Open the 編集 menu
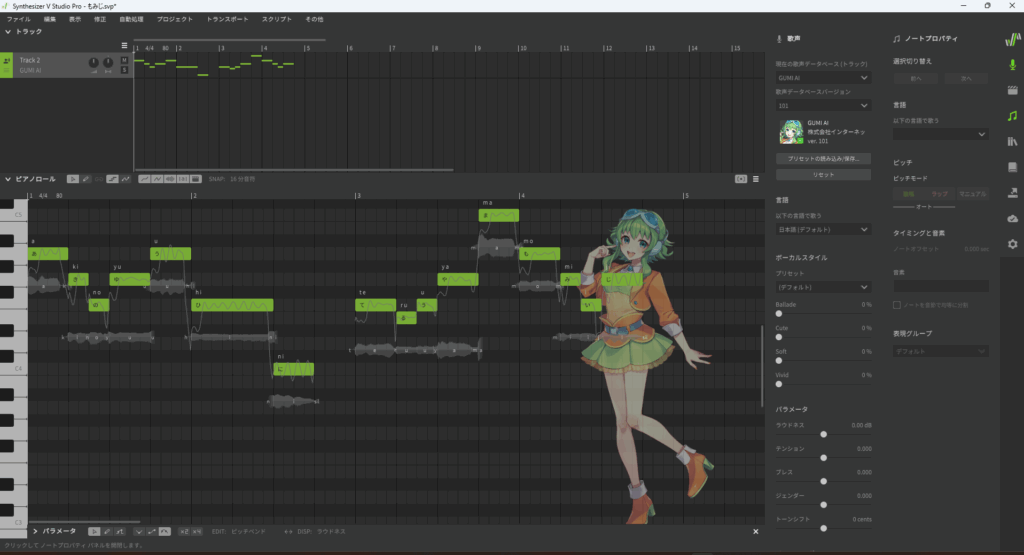Image resolution: width=1024 pixels, height=555 pixels. pos(50,19)
